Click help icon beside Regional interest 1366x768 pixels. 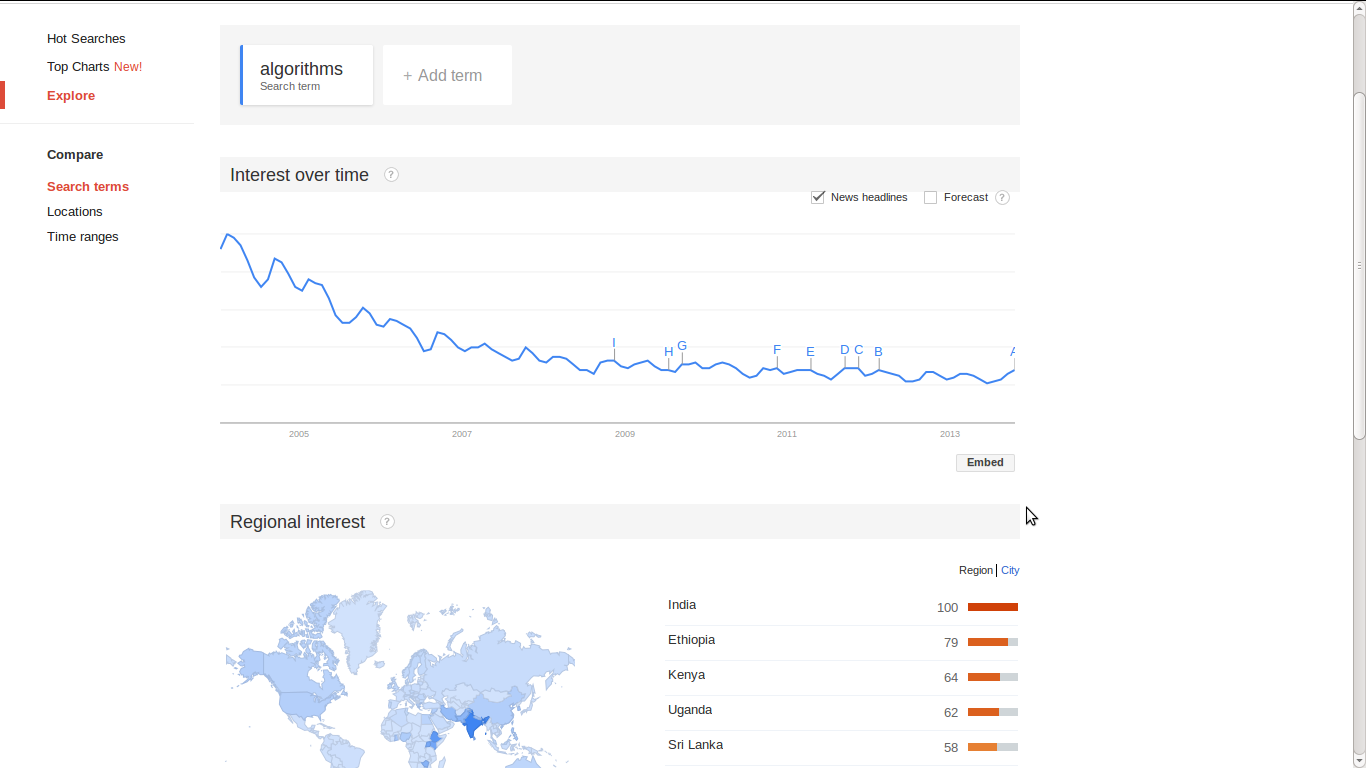(x=387, y=522)
